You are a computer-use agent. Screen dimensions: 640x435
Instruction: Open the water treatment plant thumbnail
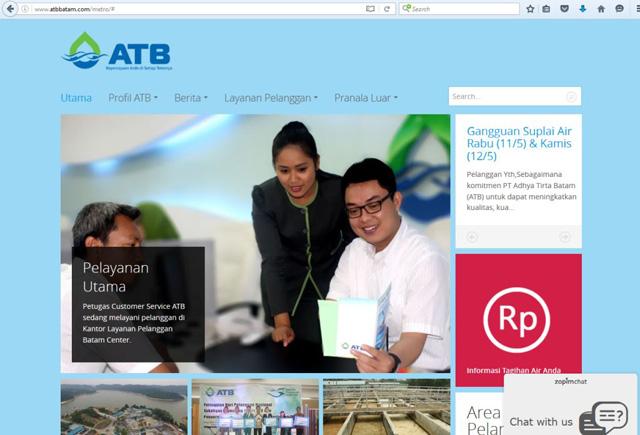pos(387,407)
